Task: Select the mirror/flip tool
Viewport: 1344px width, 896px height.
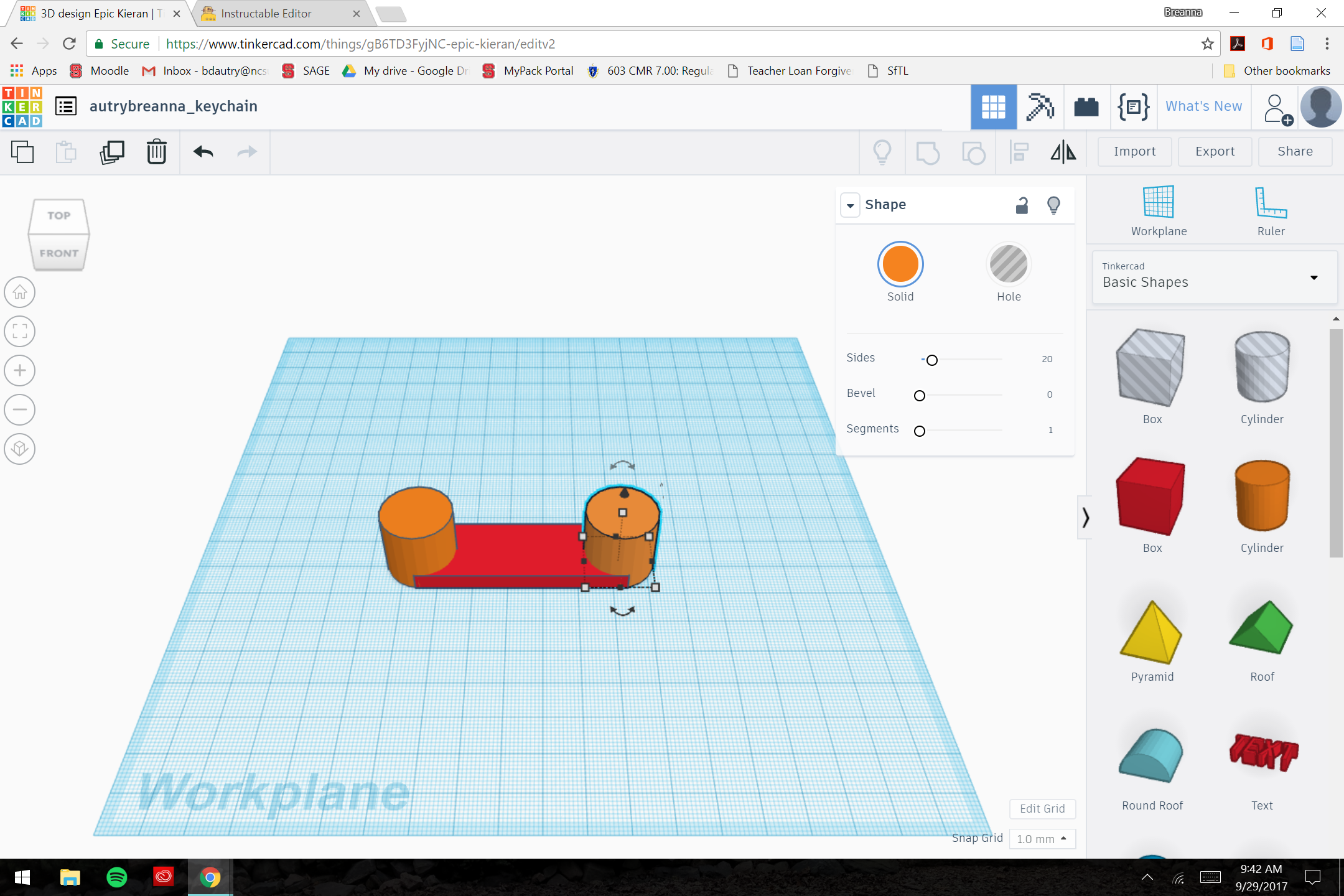Action: (x=1063, y=152)
